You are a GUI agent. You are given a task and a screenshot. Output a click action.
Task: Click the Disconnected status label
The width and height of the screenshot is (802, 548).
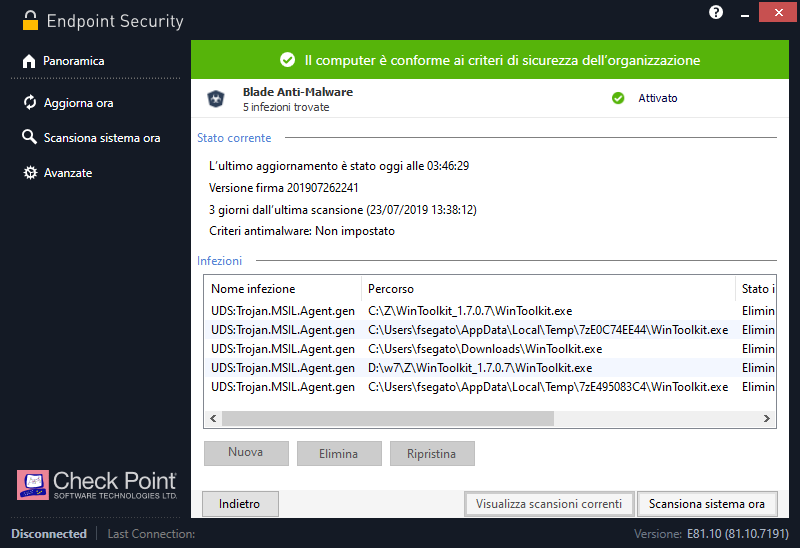click(49, 534)
